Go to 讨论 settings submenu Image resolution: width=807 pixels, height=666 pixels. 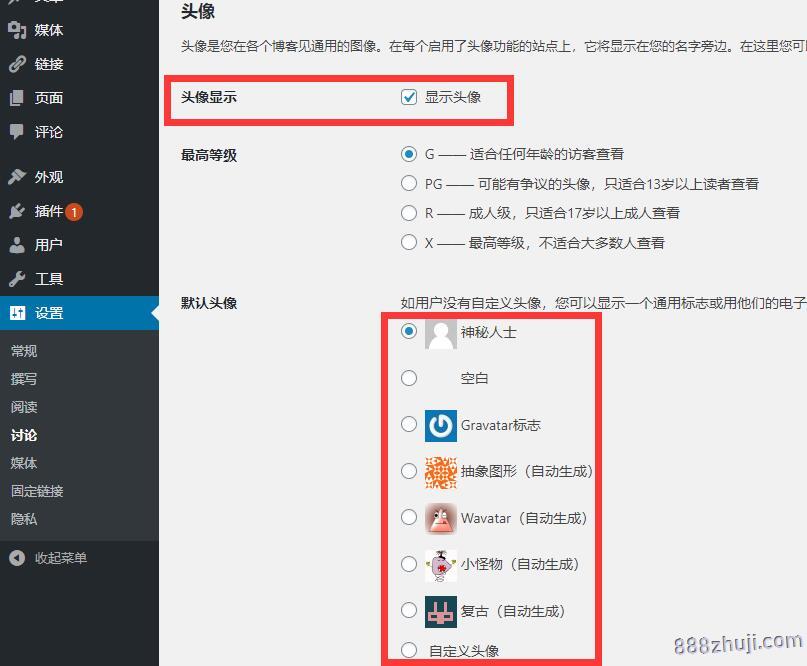pos(24,435)
